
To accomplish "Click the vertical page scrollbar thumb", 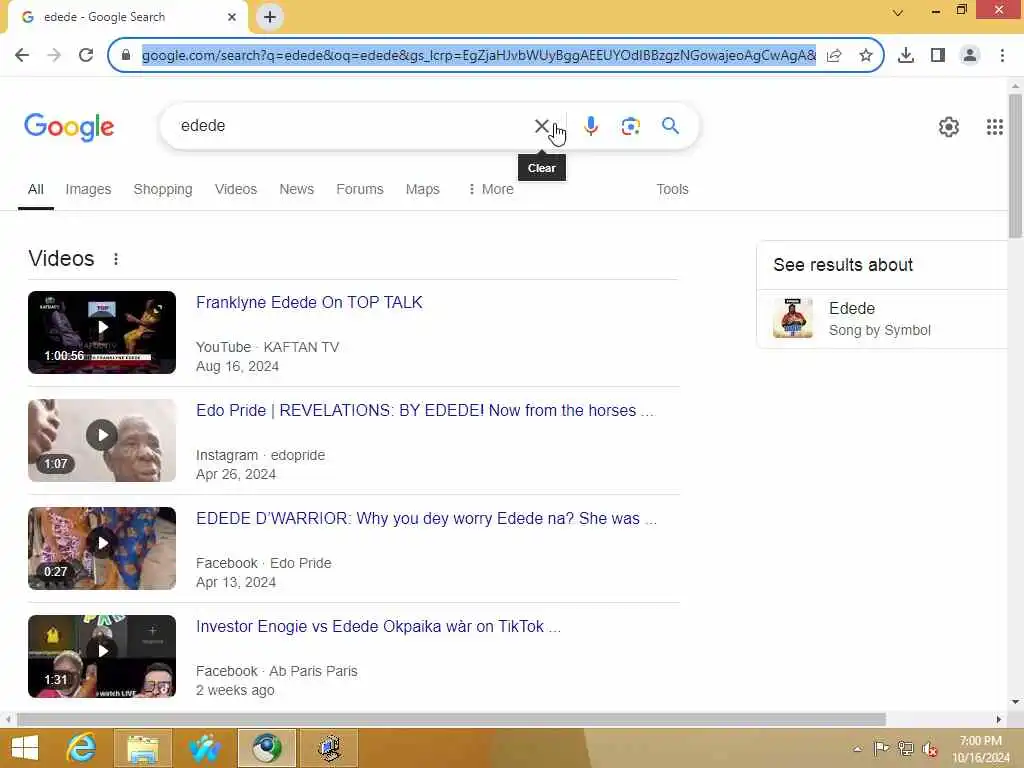I will 1015,166.
